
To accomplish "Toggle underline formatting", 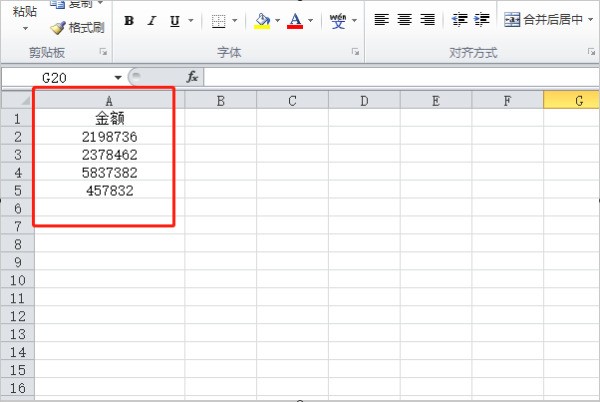I will point(175,20).
